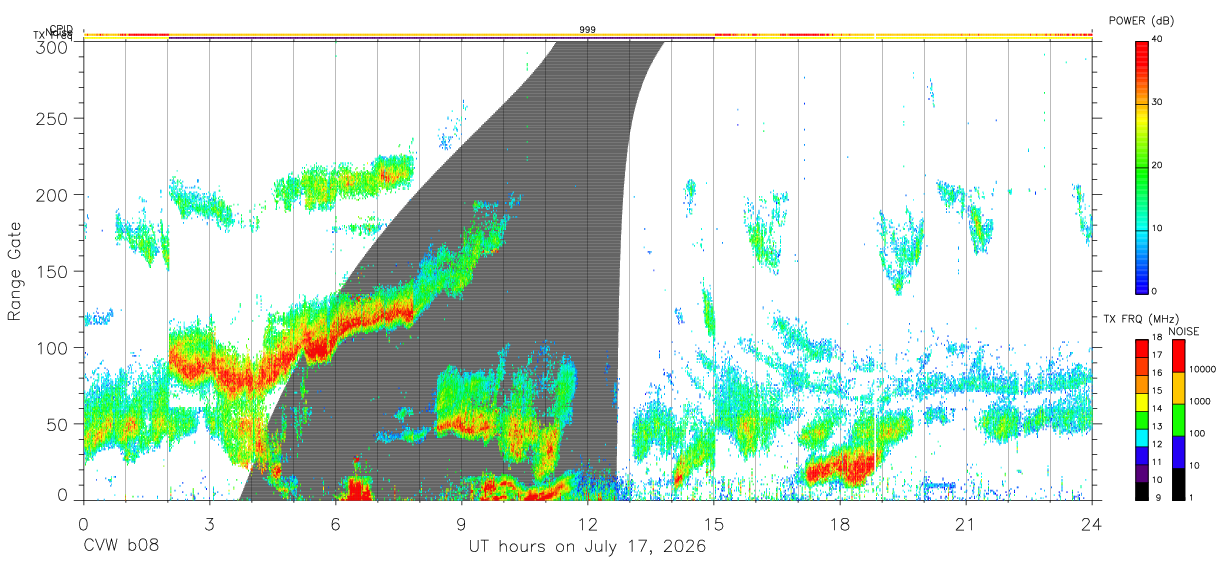Click the 'NOISE' legend title
The image size is (1228, 567).
[1184, 331]
